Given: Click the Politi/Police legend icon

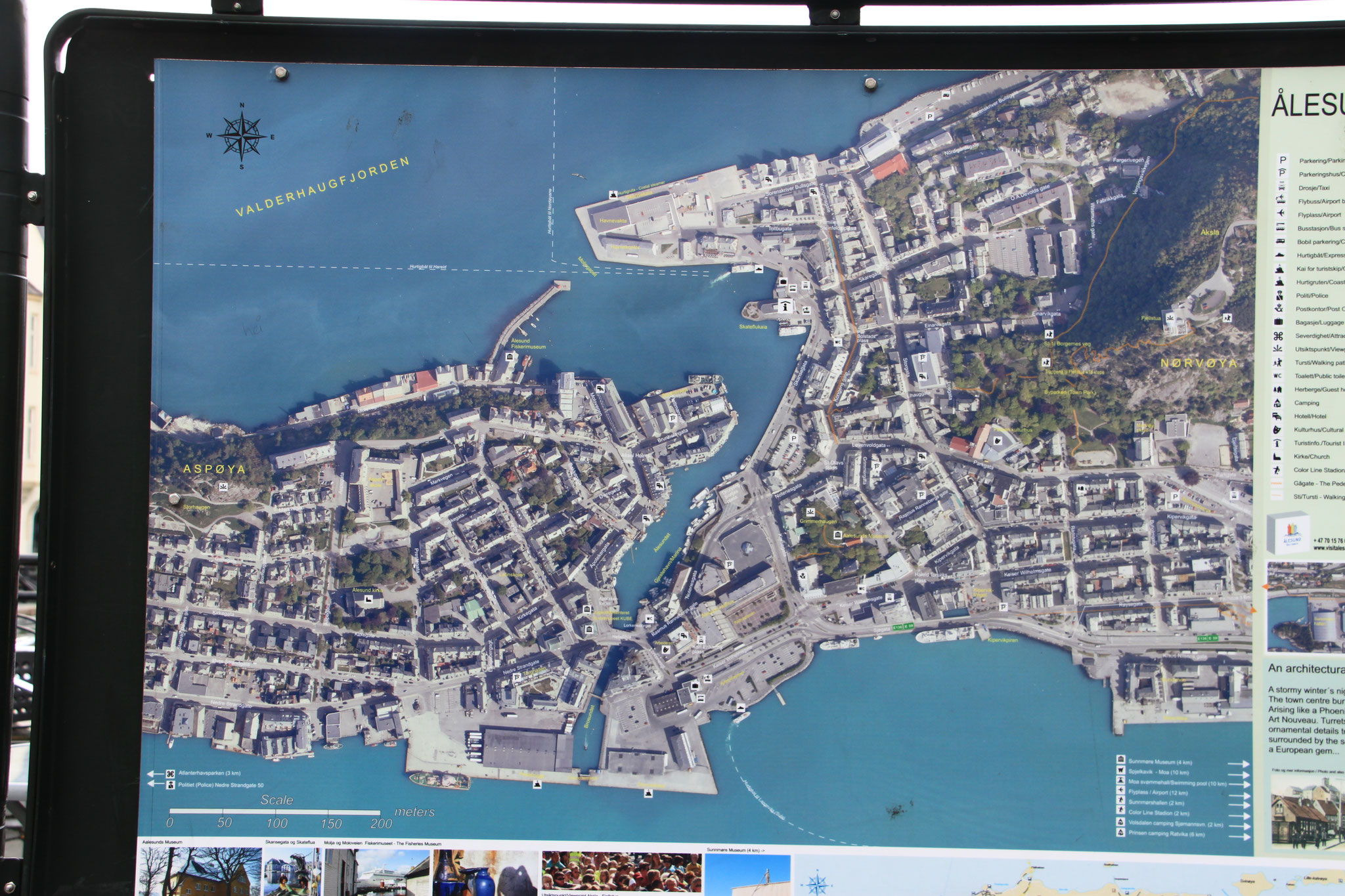Looking at the screenshot, I should (x=1281, y=295).
